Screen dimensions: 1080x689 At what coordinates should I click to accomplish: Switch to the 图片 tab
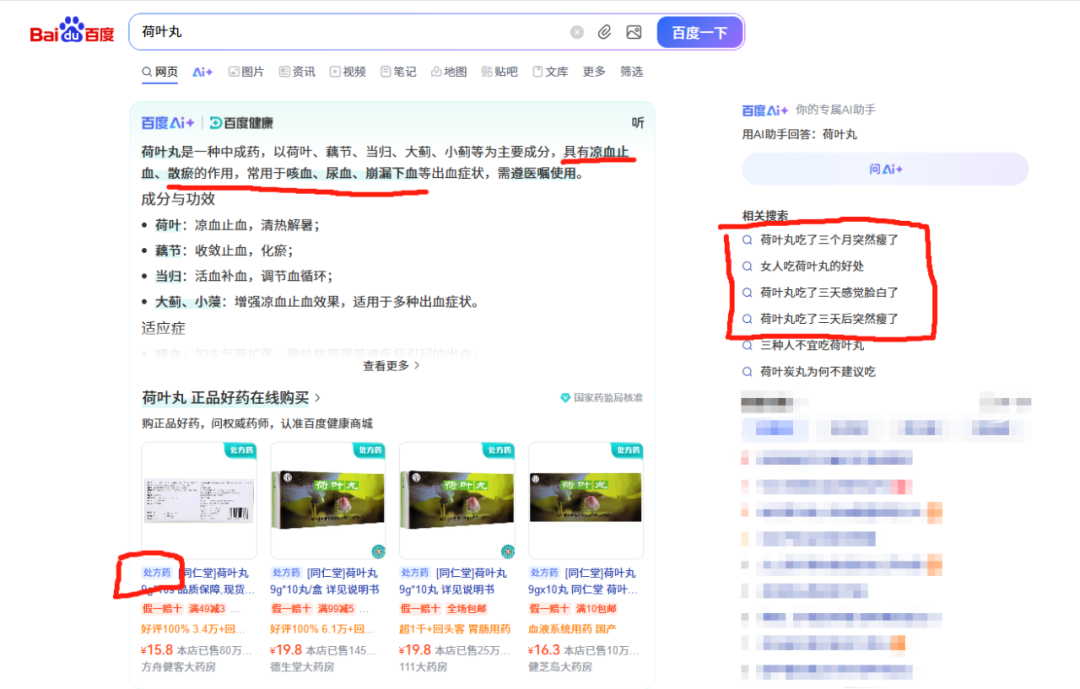coord(246,72)
